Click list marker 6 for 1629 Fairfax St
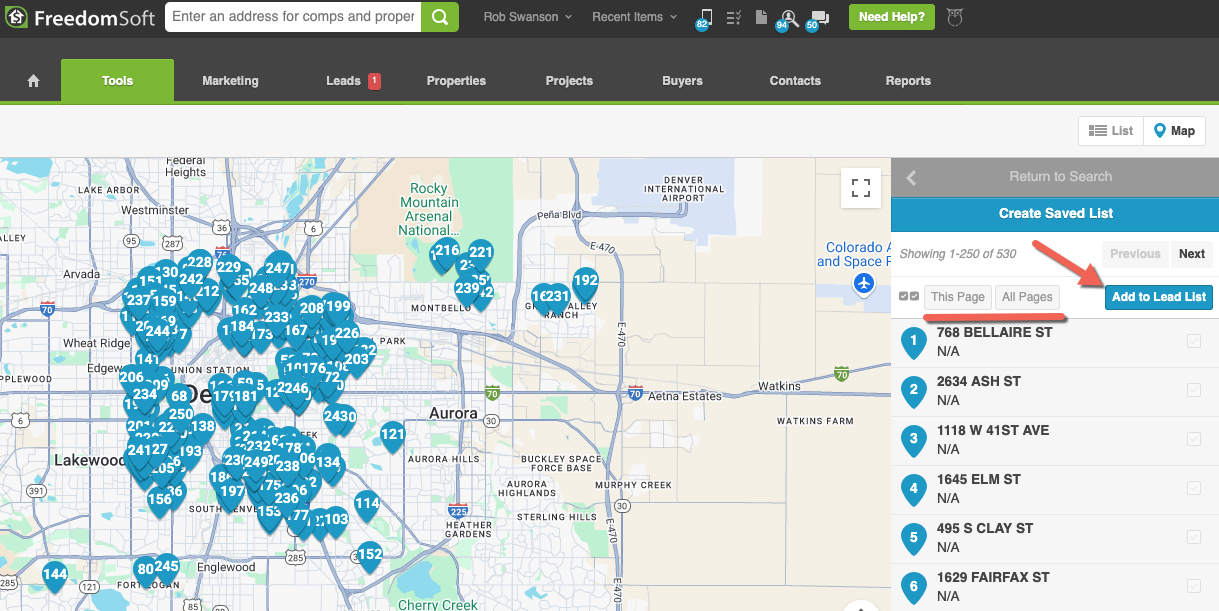Image resolution: width=1219 pixels, height=611 pixels. (x=913, y=588)
